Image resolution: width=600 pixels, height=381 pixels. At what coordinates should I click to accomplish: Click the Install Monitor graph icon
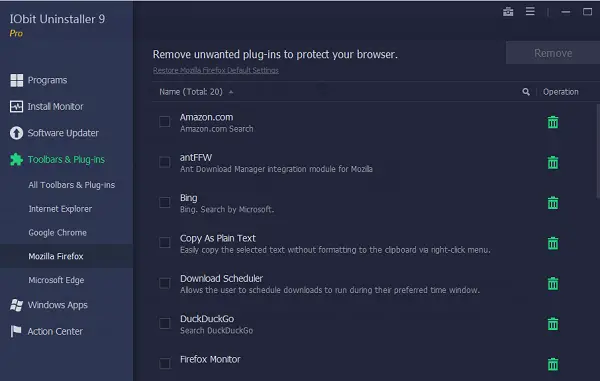pyautogui.click(x=16, y=106)
